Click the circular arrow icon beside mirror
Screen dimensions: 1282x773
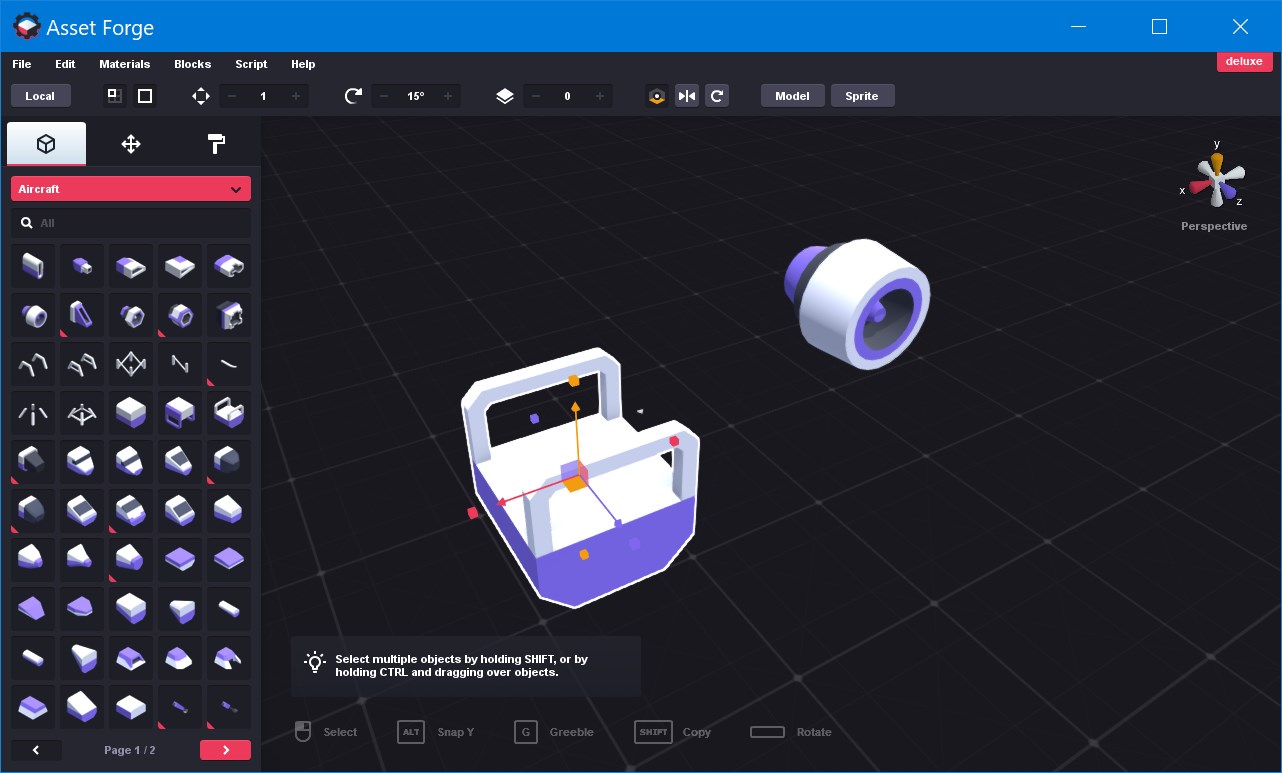pos(716,96)
